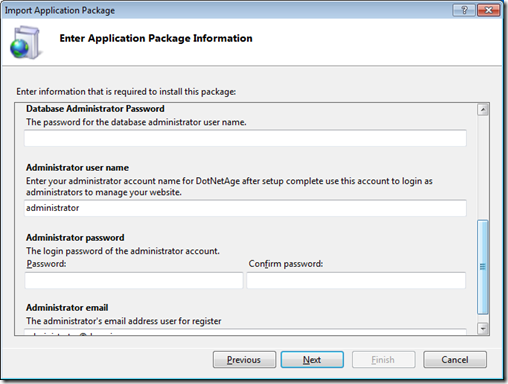Click the Password input box
This screenshot has width=508, height=384.
(x=134, y=280)
